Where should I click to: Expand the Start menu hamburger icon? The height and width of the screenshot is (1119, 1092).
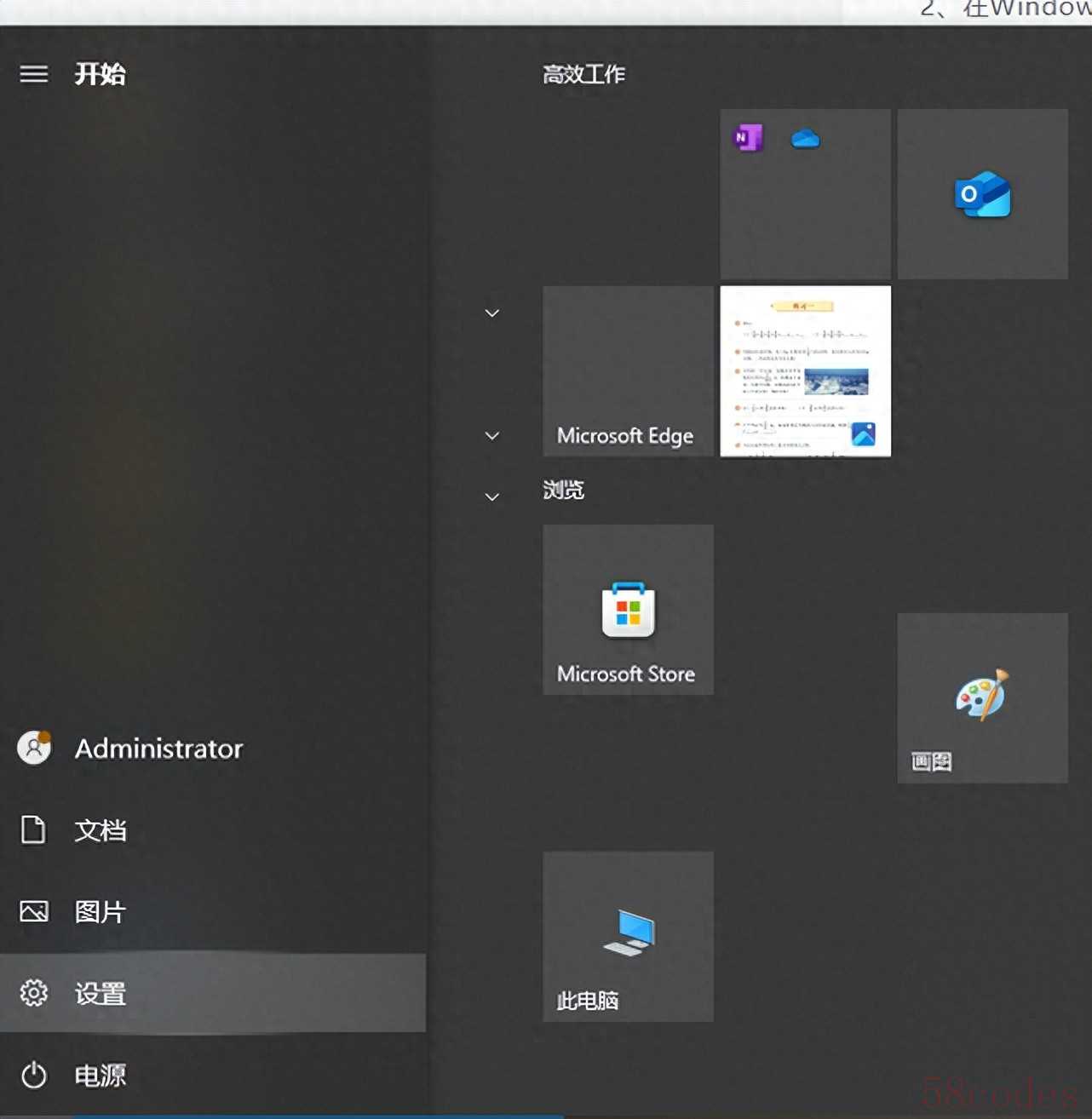[x=34, y=74]
